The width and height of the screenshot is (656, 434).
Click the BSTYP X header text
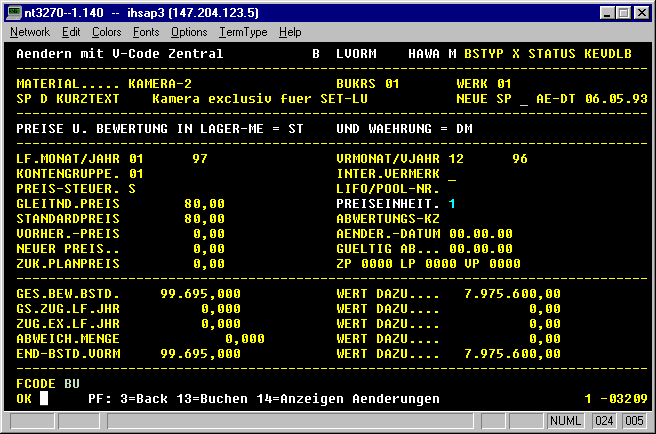(492, 54)
